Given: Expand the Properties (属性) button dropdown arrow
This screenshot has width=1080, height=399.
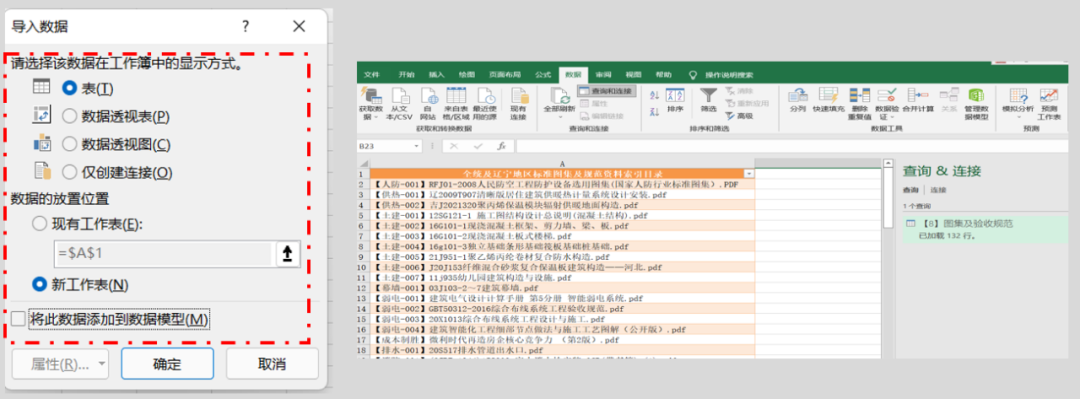Looking at the screenshot, I should coord(102,365).
